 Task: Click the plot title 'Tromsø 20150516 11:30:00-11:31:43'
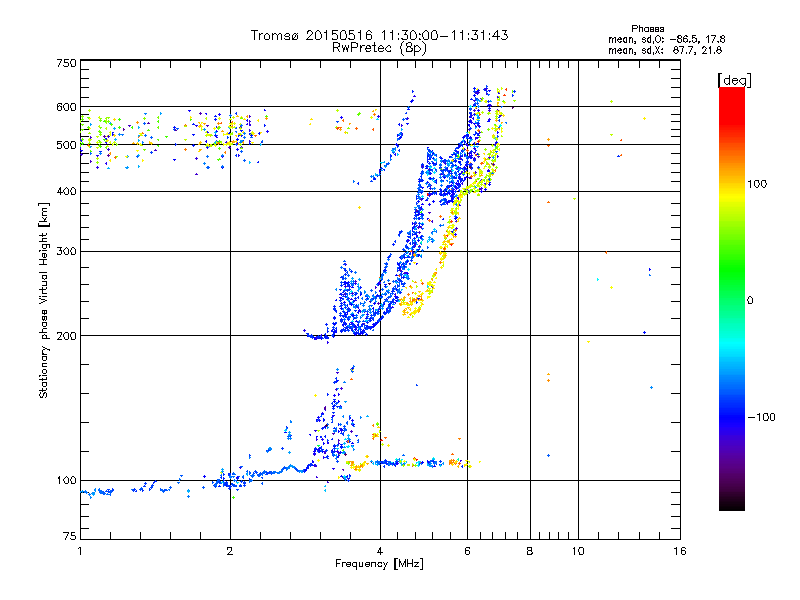pyautogui.click(x=379, y=35)
